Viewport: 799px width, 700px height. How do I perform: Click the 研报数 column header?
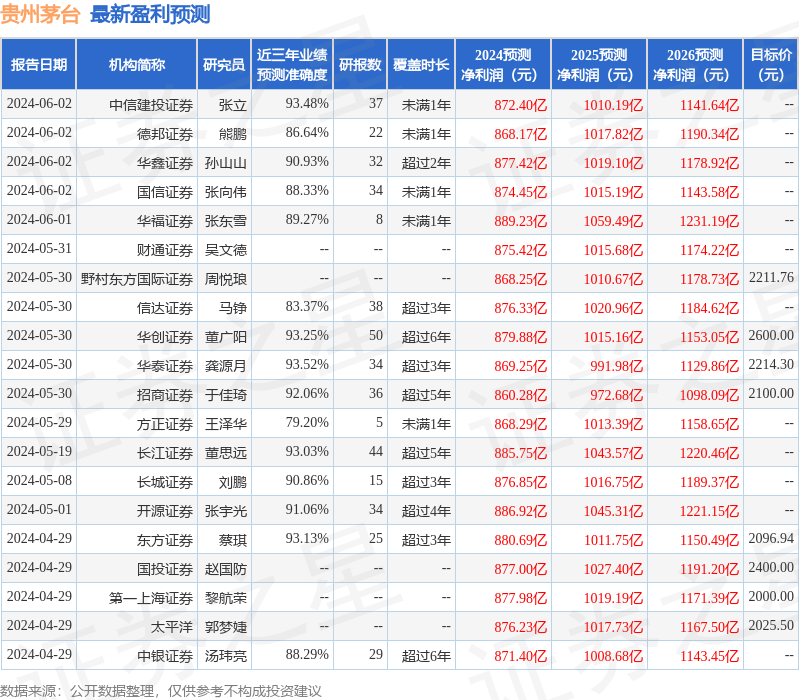pyautogui.click(x=360, y=64)
